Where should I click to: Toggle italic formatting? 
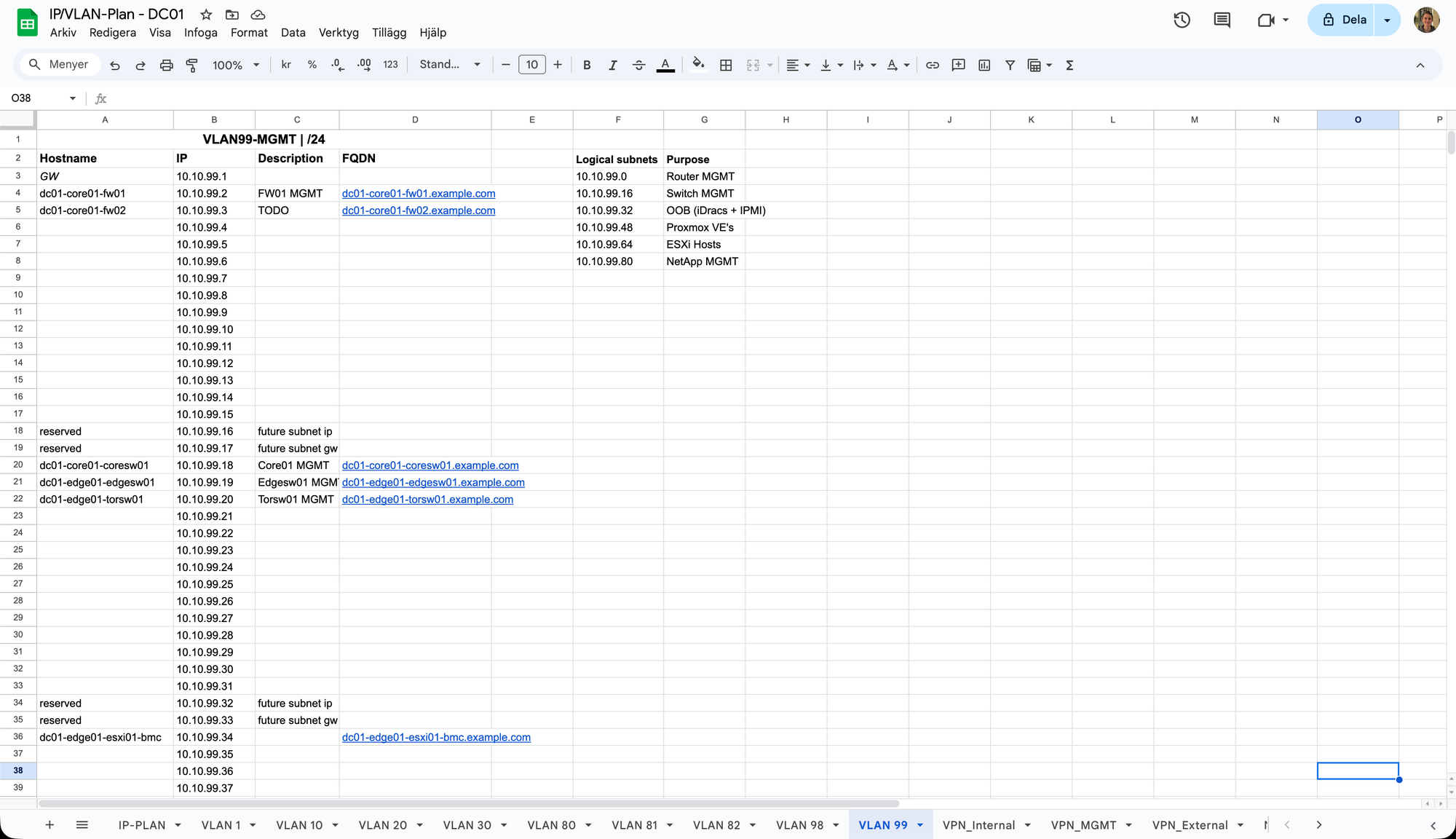[613, 65]
